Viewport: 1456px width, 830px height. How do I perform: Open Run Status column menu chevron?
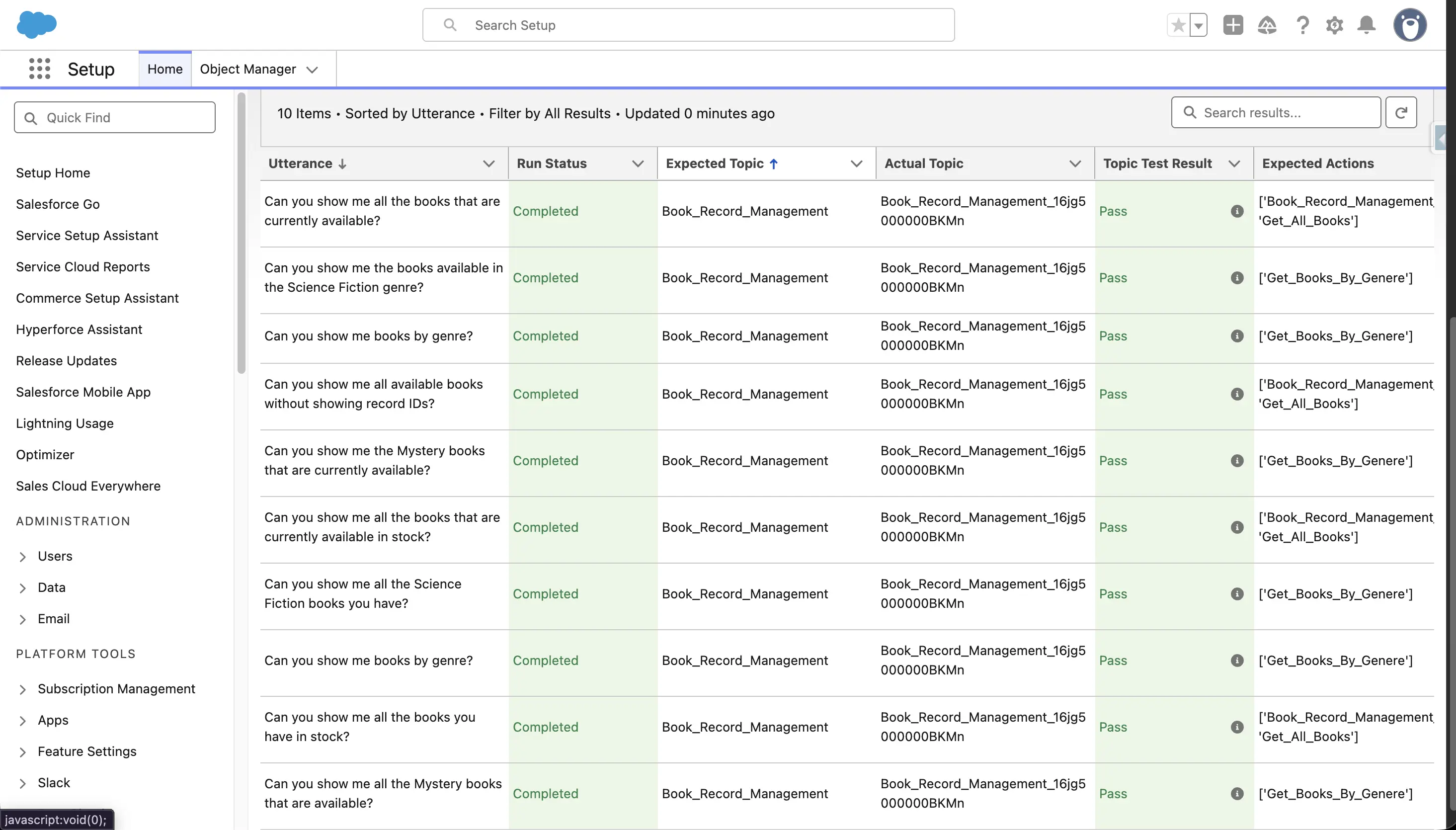coord(638,164)
